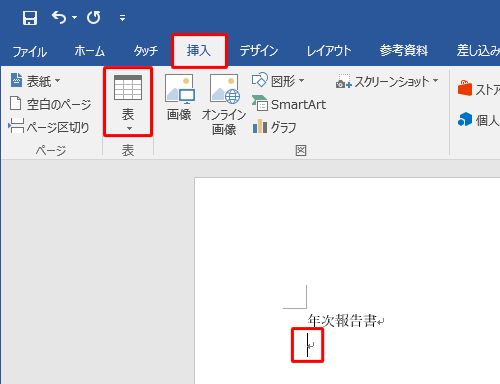
Task: Insert a 空白のページ blank page
Action: tap(51, 104)
